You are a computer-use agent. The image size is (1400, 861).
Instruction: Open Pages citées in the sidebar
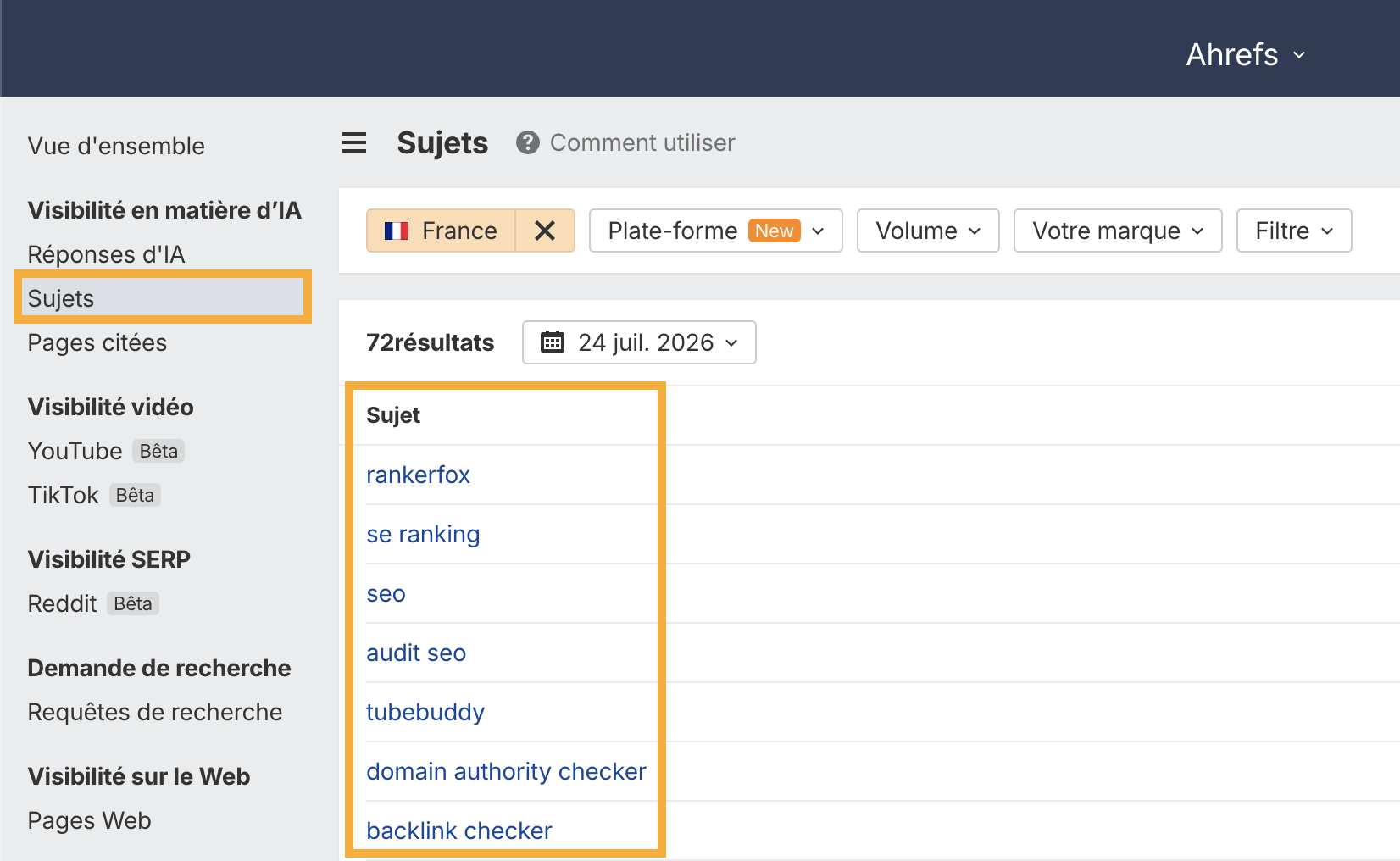[x=97, y=342]
